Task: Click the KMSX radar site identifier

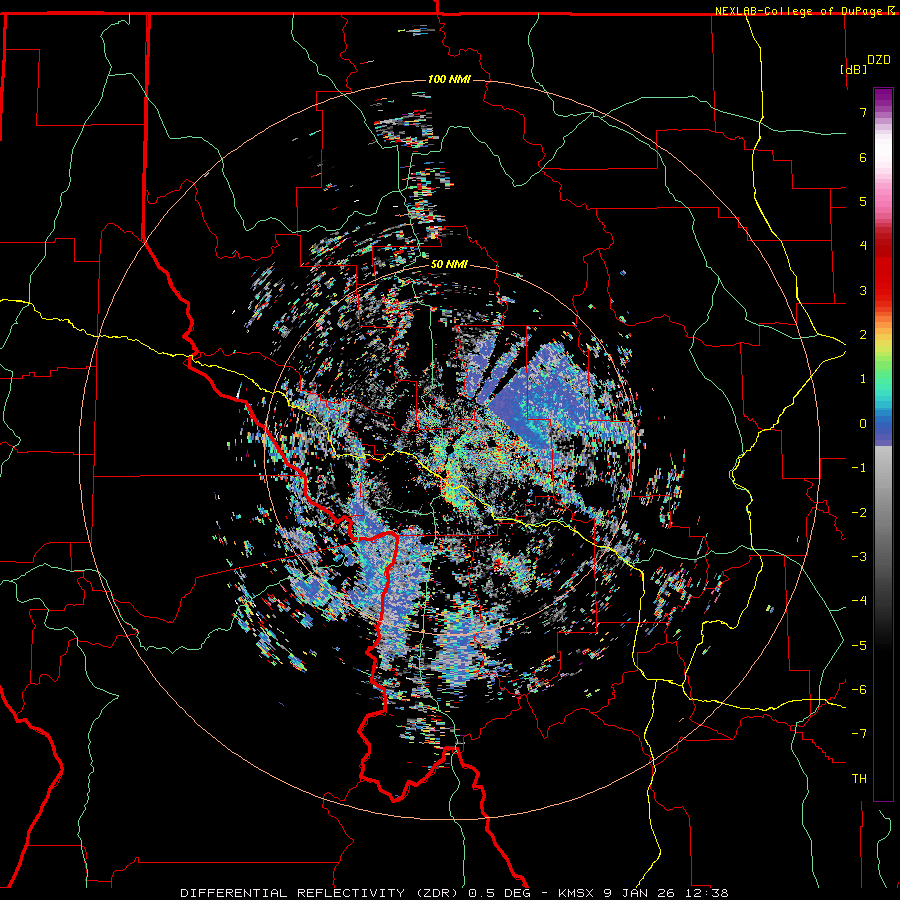Action: pyautogui.click(x=575, y=893)
